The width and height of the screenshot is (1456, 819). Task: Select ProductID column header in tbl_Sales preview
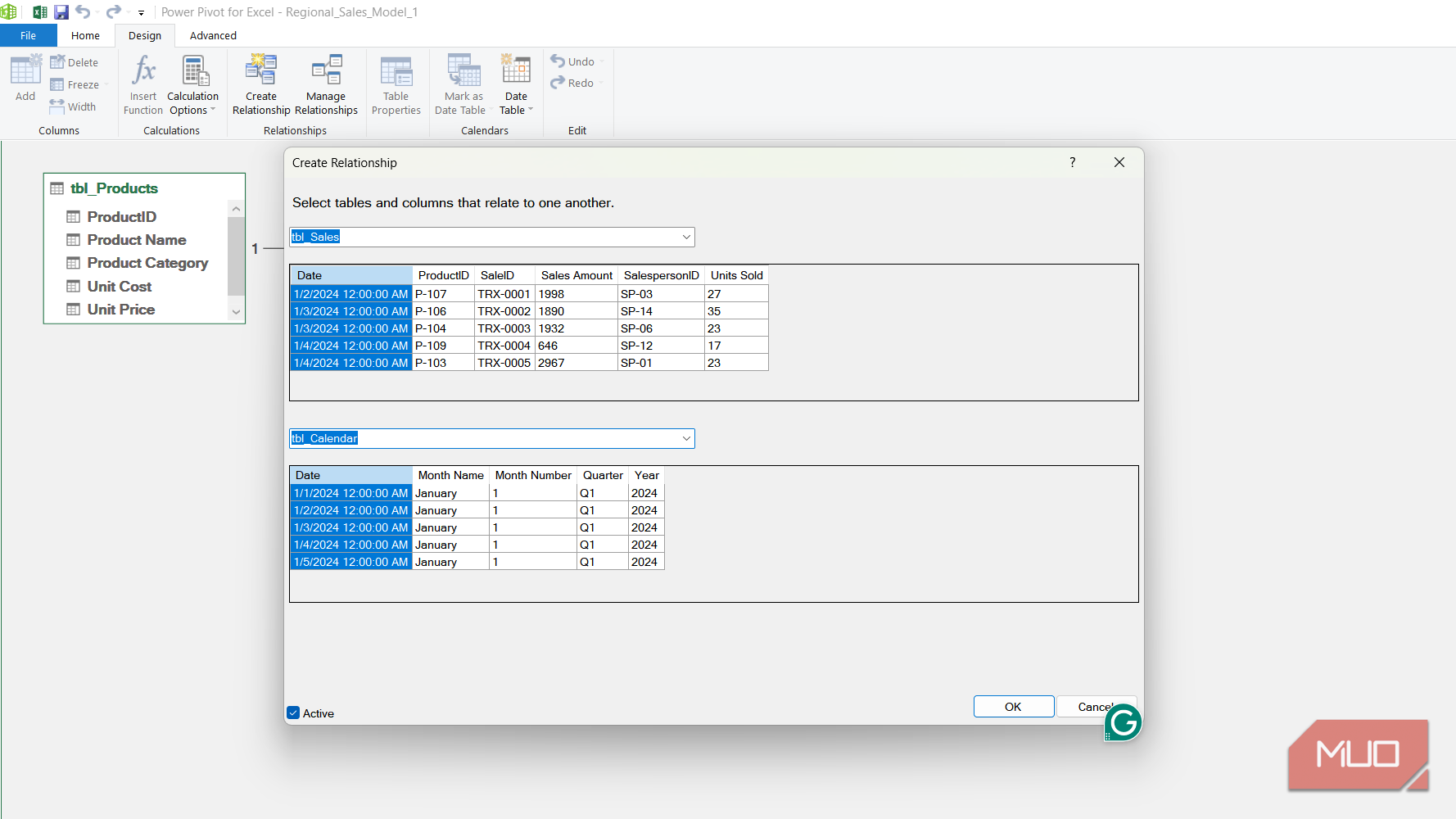click(x=443, y=275)
